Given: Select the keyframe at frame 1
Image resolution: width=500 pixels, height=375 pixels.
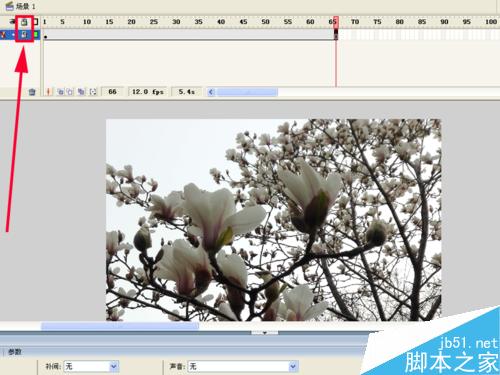Looking at the screenshot, I should tap(45, 35).
